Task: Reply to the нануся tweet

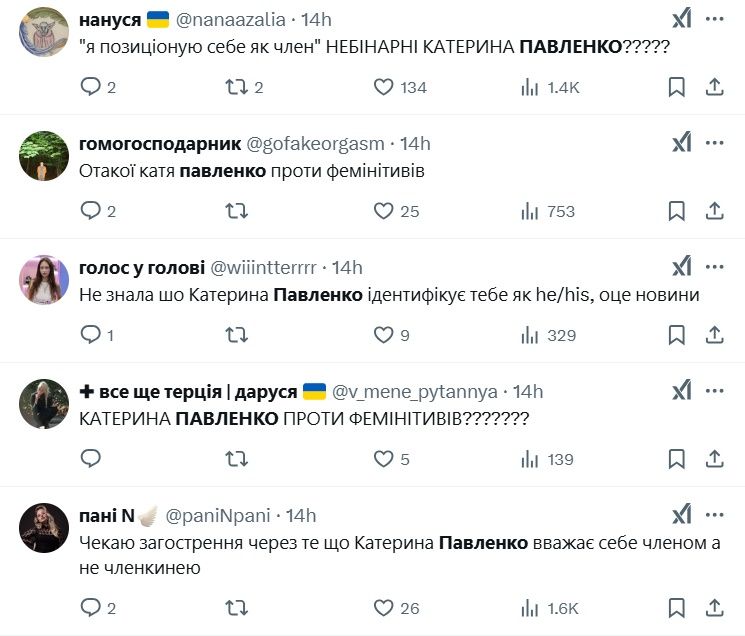Action: pyautogui.click(x=91, y=87)
